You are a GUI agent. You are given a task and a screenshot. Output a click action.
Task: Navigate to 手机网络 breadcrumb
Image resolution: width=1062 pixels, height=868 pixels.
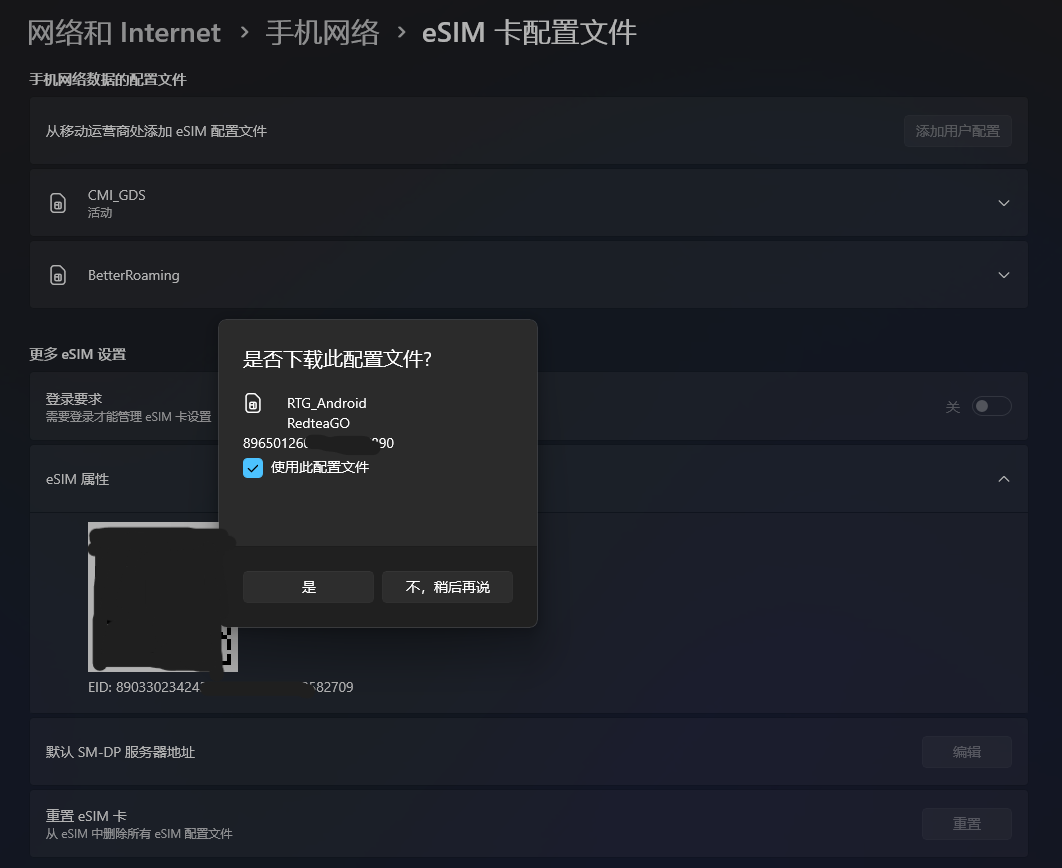(x=322, y=32)
